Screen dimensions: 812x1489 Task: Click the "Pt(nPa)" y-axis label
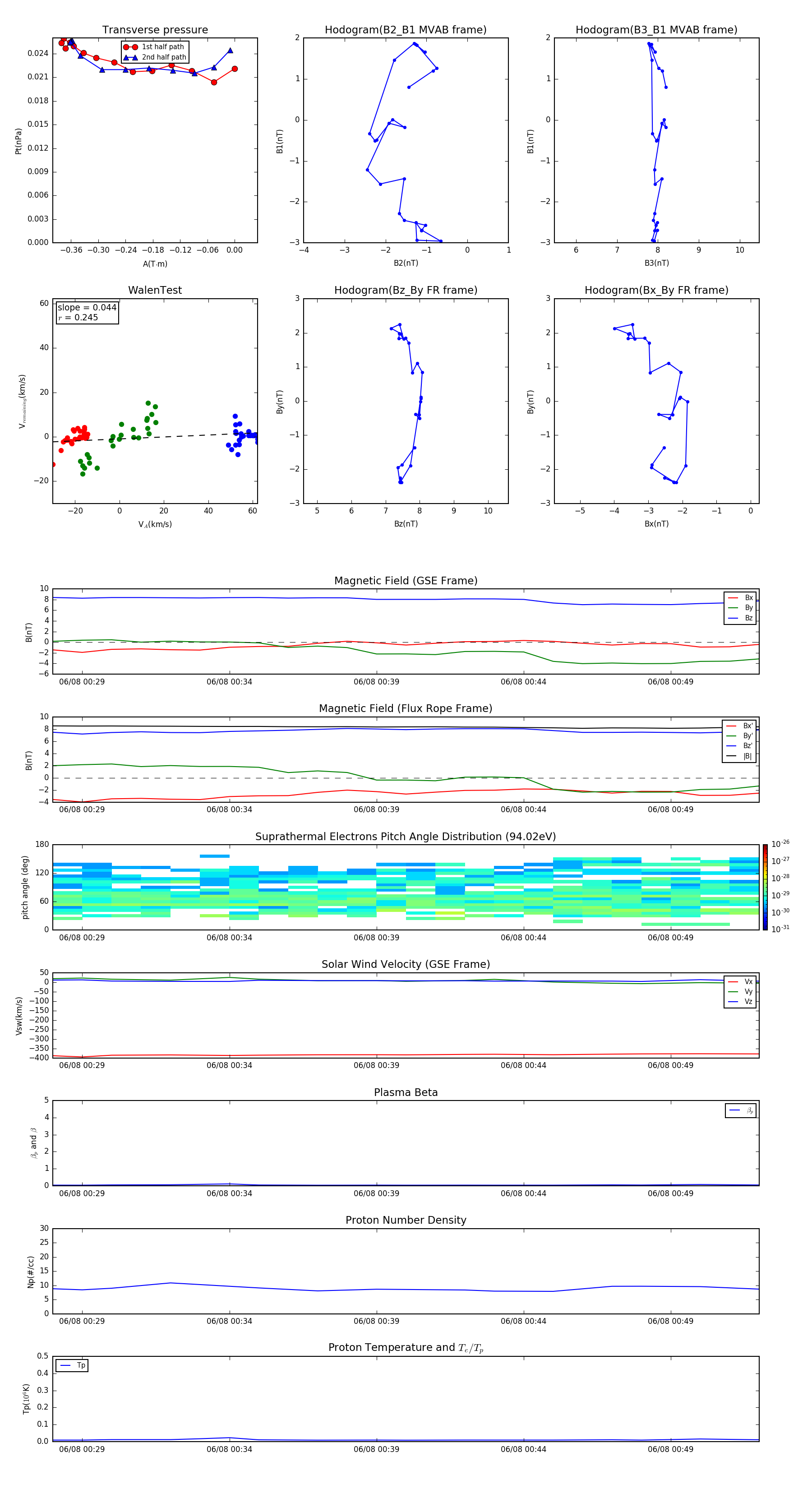point(18,141)
